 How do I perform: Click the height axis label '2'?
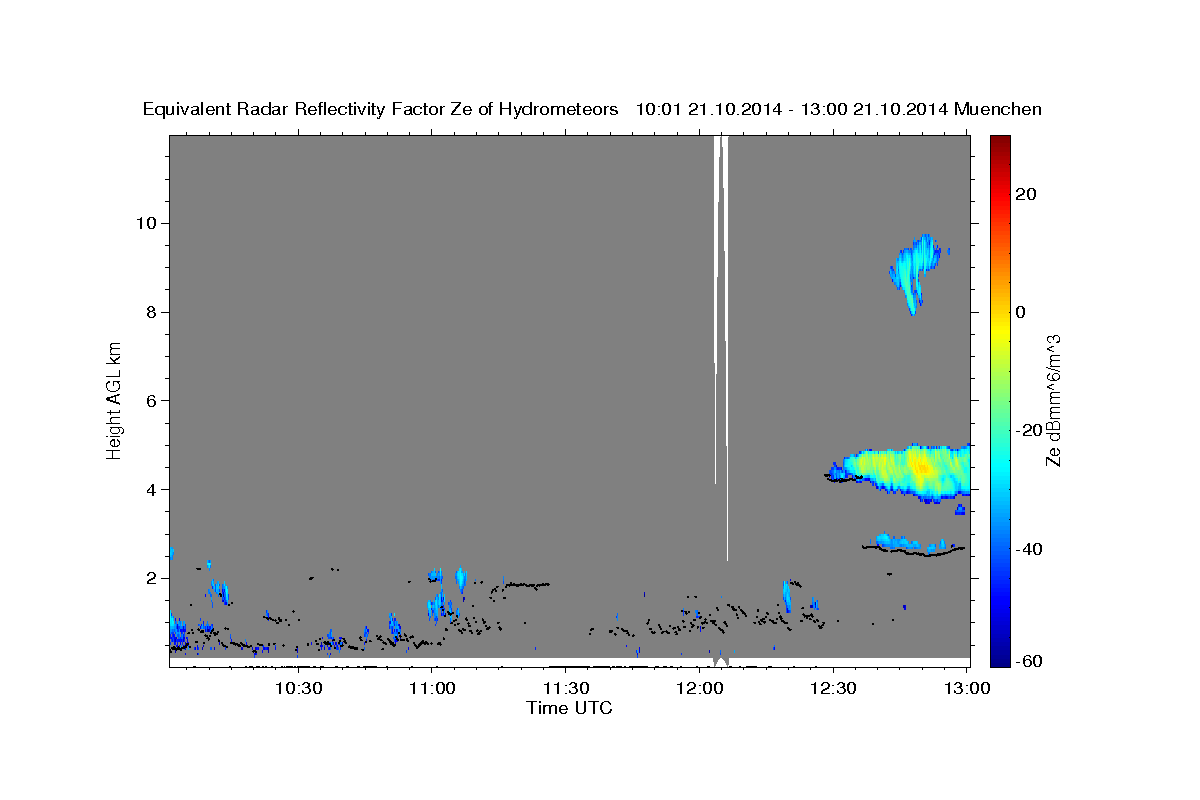tap(154, 578)
